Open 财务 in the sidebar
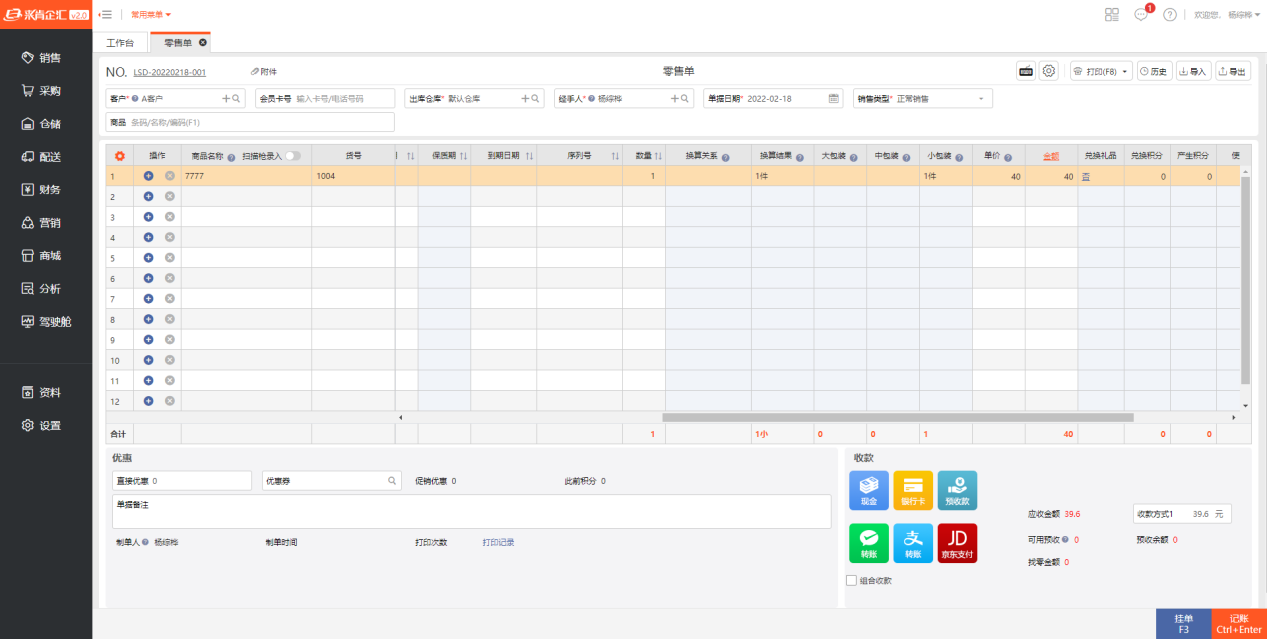The height and width of the screenshot is (639, 1267). click(48, 190)
